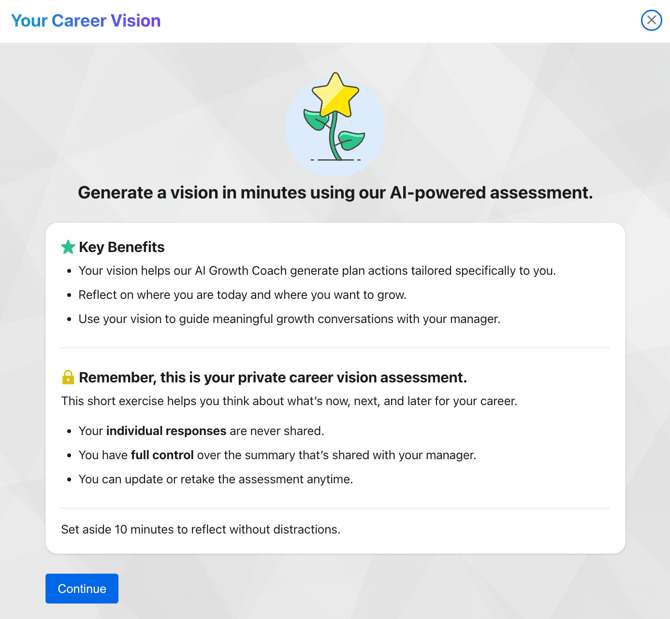Click the green star Key Benefits icon
The image size is (670, 619).
(x=68, y=247)
